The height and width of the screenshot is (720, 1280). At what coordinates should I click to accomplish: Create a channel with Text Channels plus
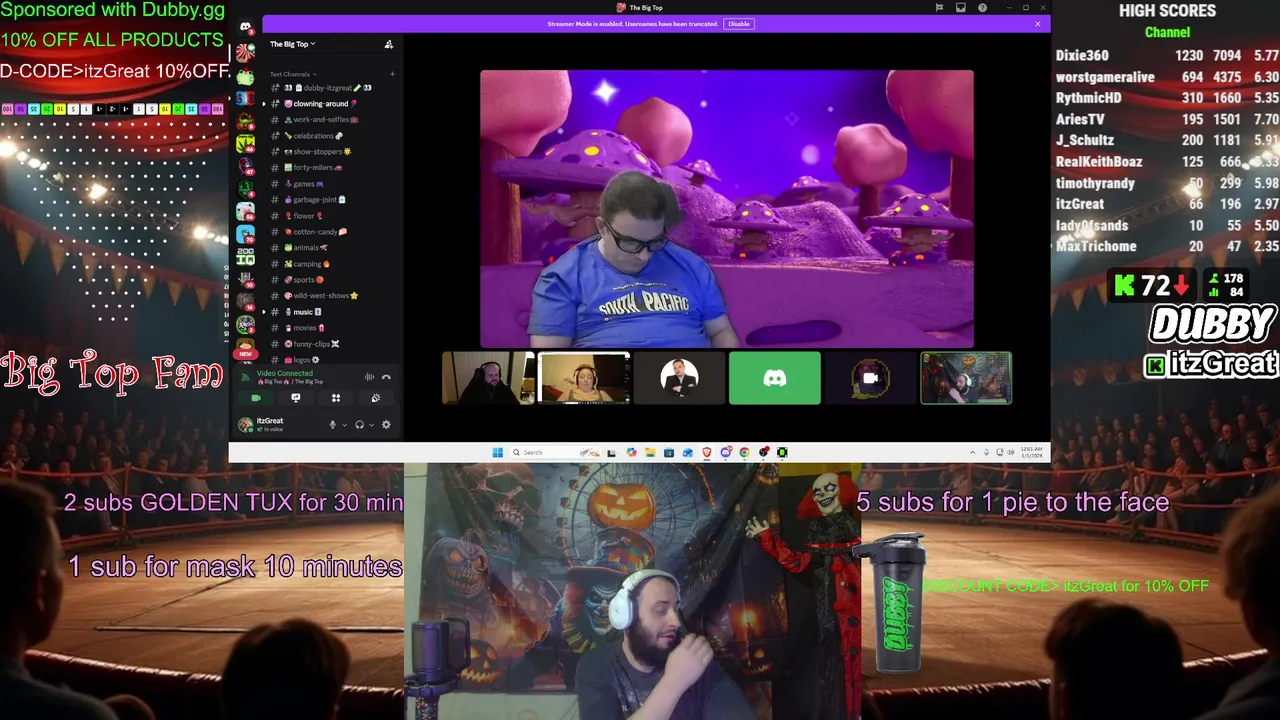click(392, 74)
